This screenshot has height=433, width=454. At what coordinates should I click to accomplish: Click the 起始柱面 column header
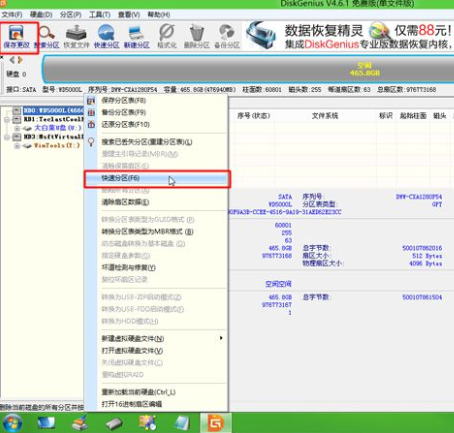click(x=413, y=116)
